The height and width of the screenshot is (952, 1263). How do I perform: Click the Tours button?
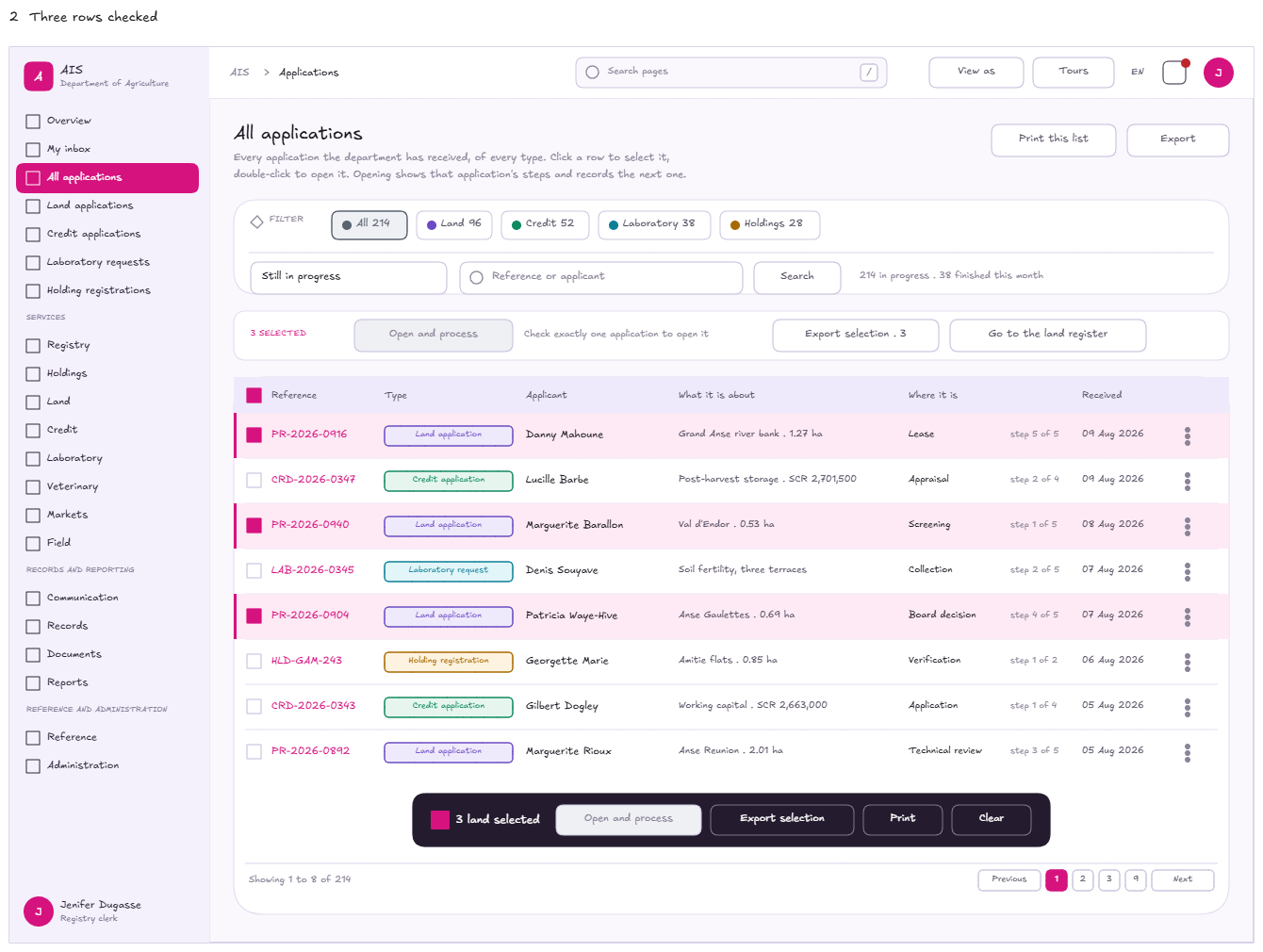tap(1073, 72)
